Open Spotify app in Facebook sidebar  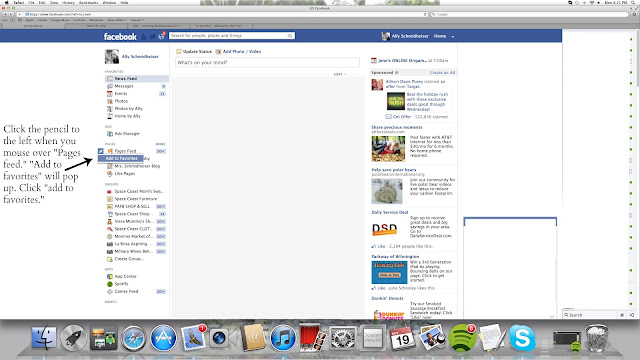coord(121,284)
